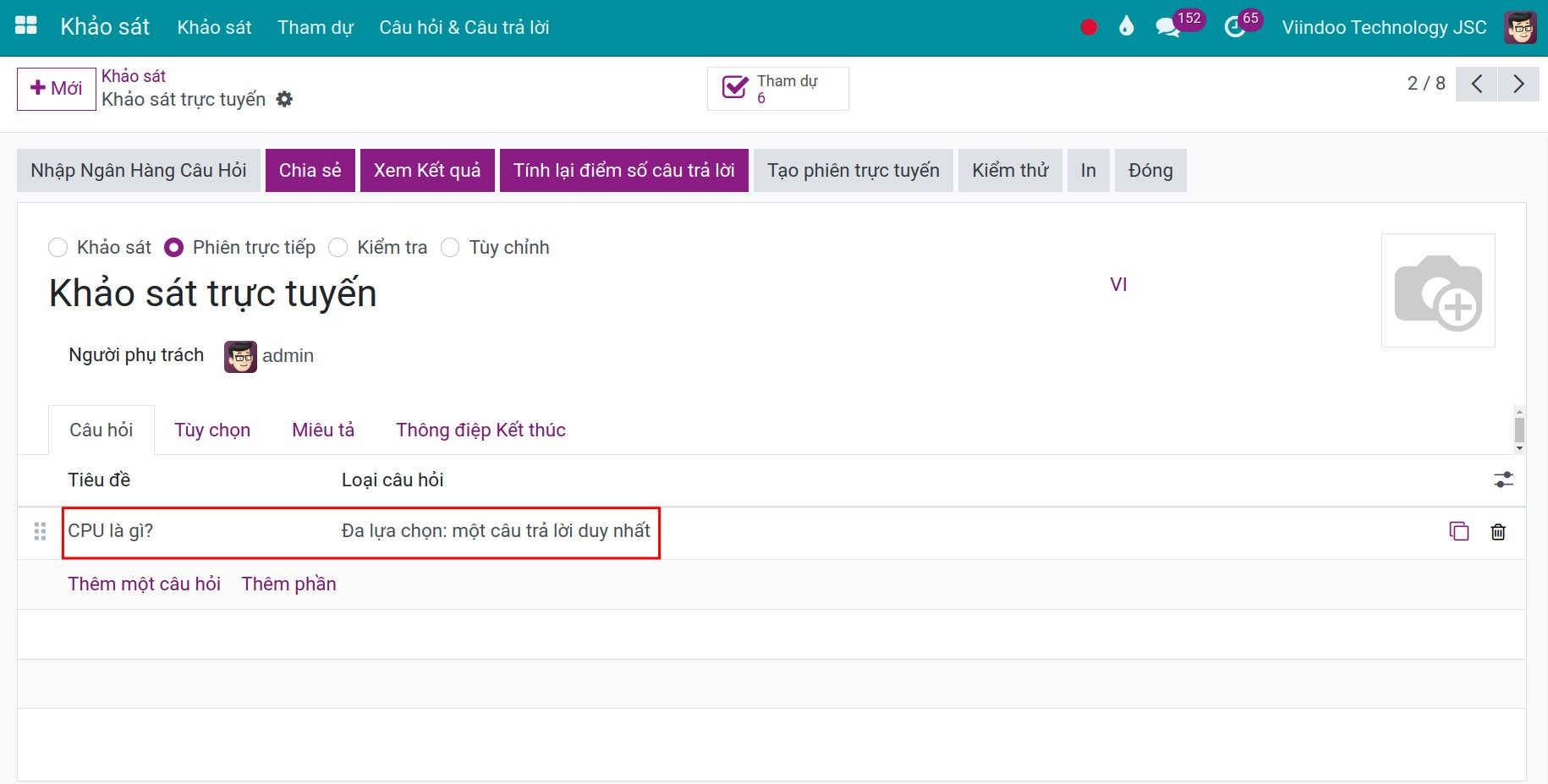The width and height of the screenshot is (1548, 784).
Task: Open the Tham dự 6 stat button
Action: (x=778, y=88)
